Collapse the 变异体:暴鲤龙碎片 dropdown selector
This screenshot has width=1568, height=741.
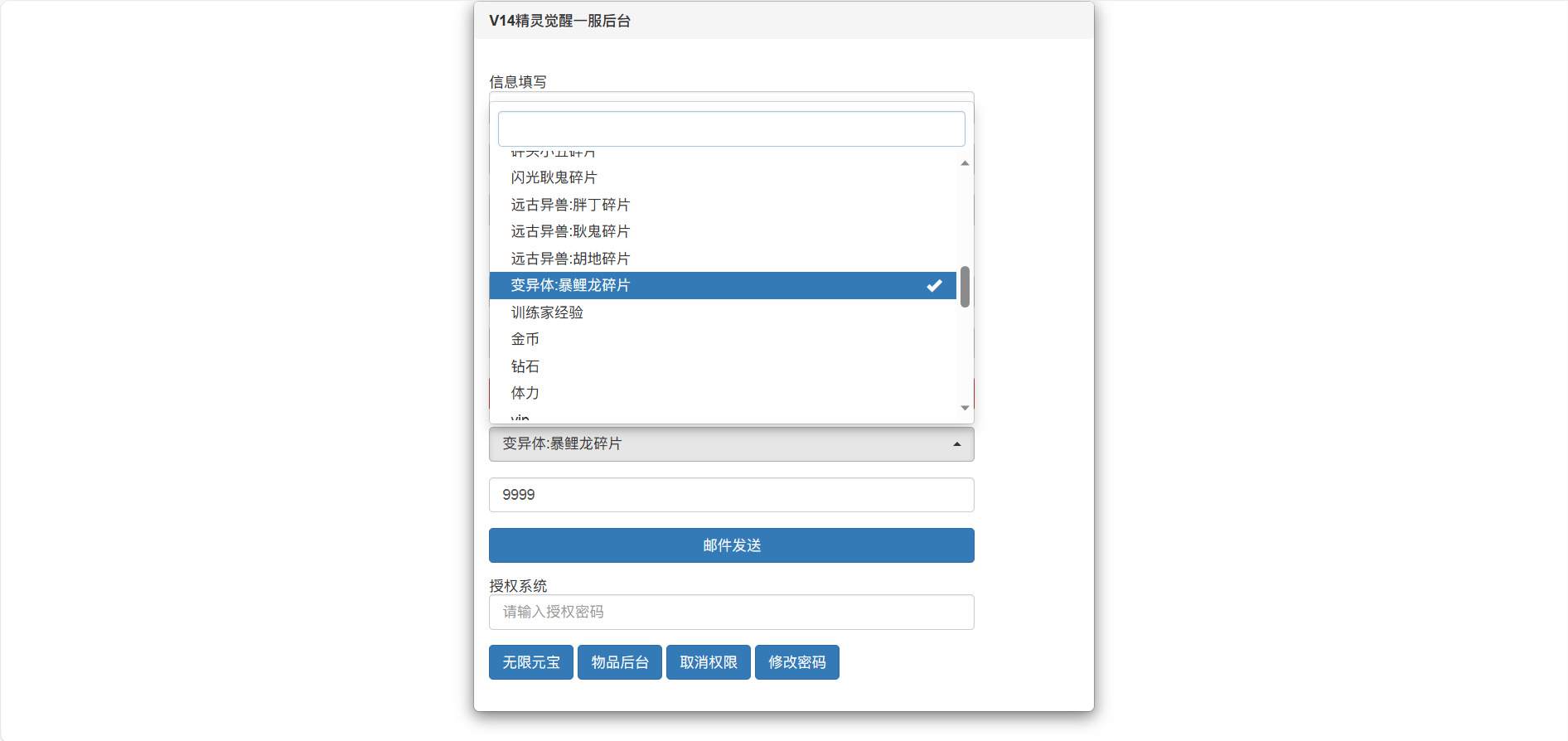[731, 444]
